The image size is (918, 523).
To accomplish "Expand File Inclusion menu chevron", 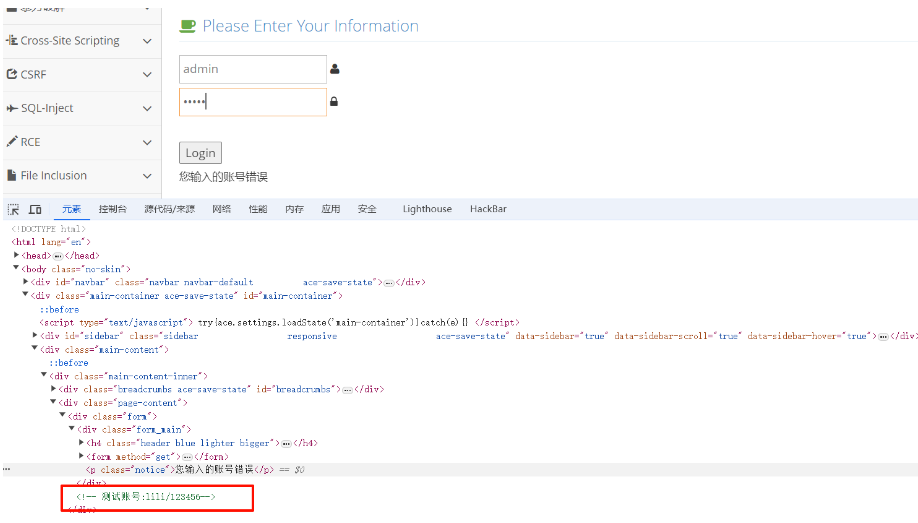I will 148,176.
